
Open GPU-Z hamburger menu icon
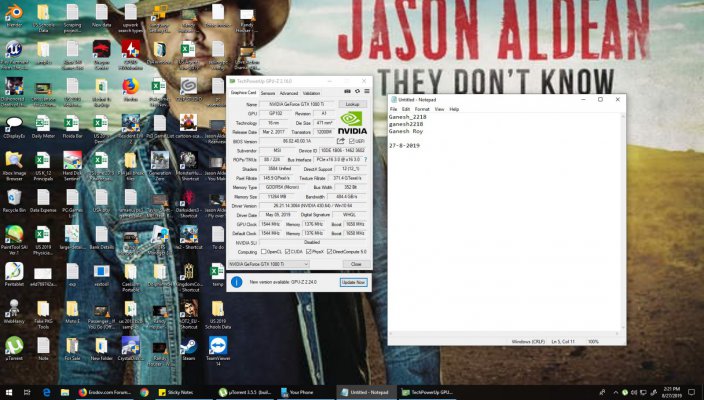tap(367, 92)
